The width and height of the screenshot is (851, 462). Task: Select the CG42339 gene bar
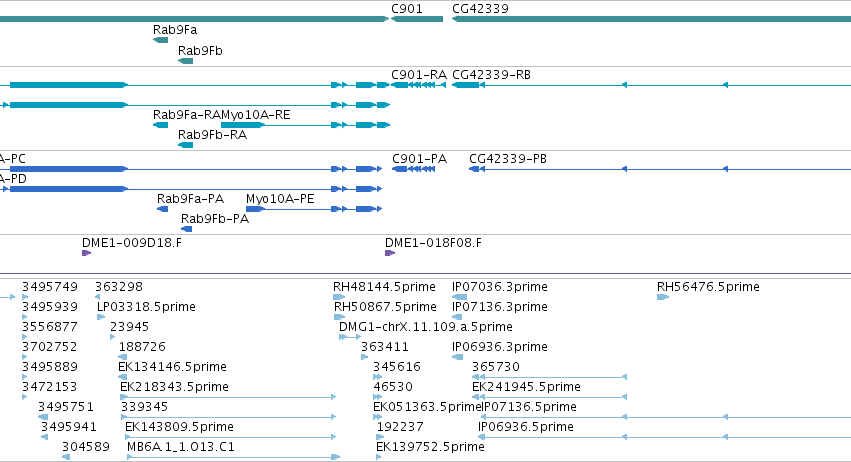651,19
